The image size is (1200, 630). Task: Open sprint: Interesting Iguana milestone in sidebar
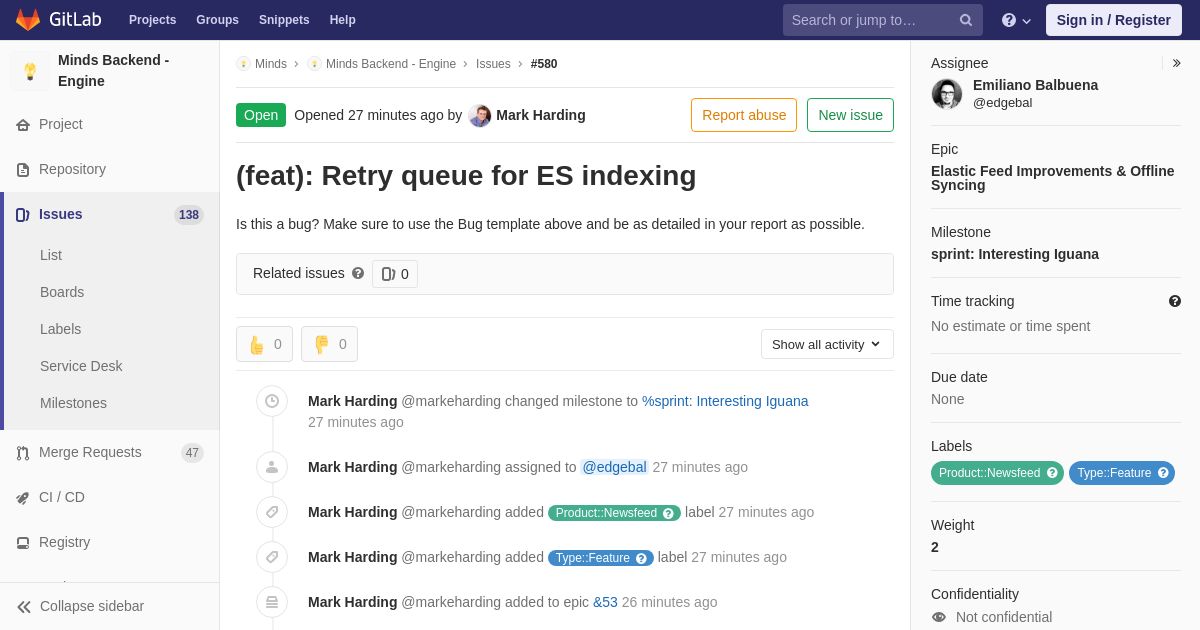click(1015, 254)
